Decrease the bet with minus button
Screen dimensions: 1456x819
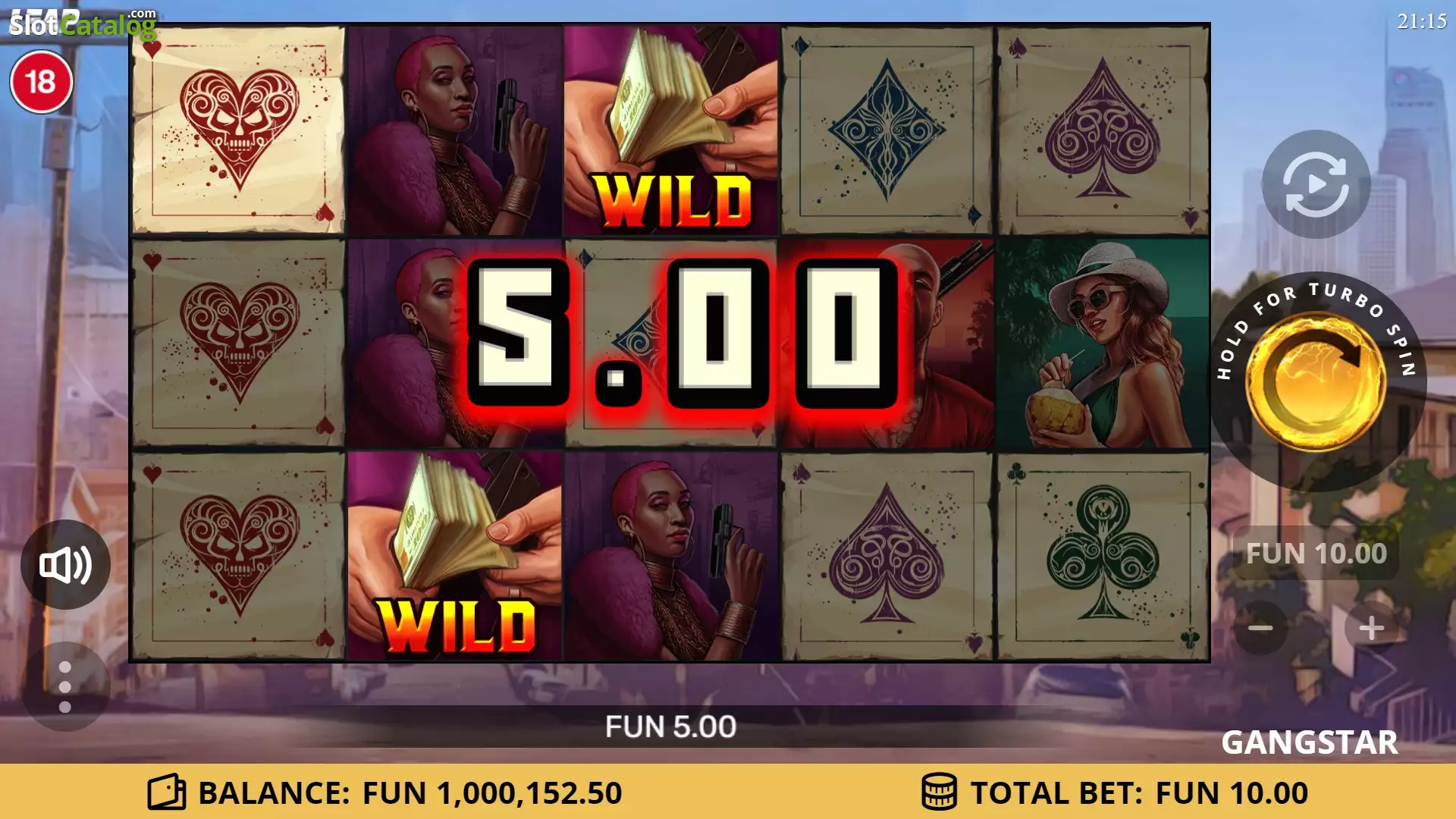click(1260, 628)
